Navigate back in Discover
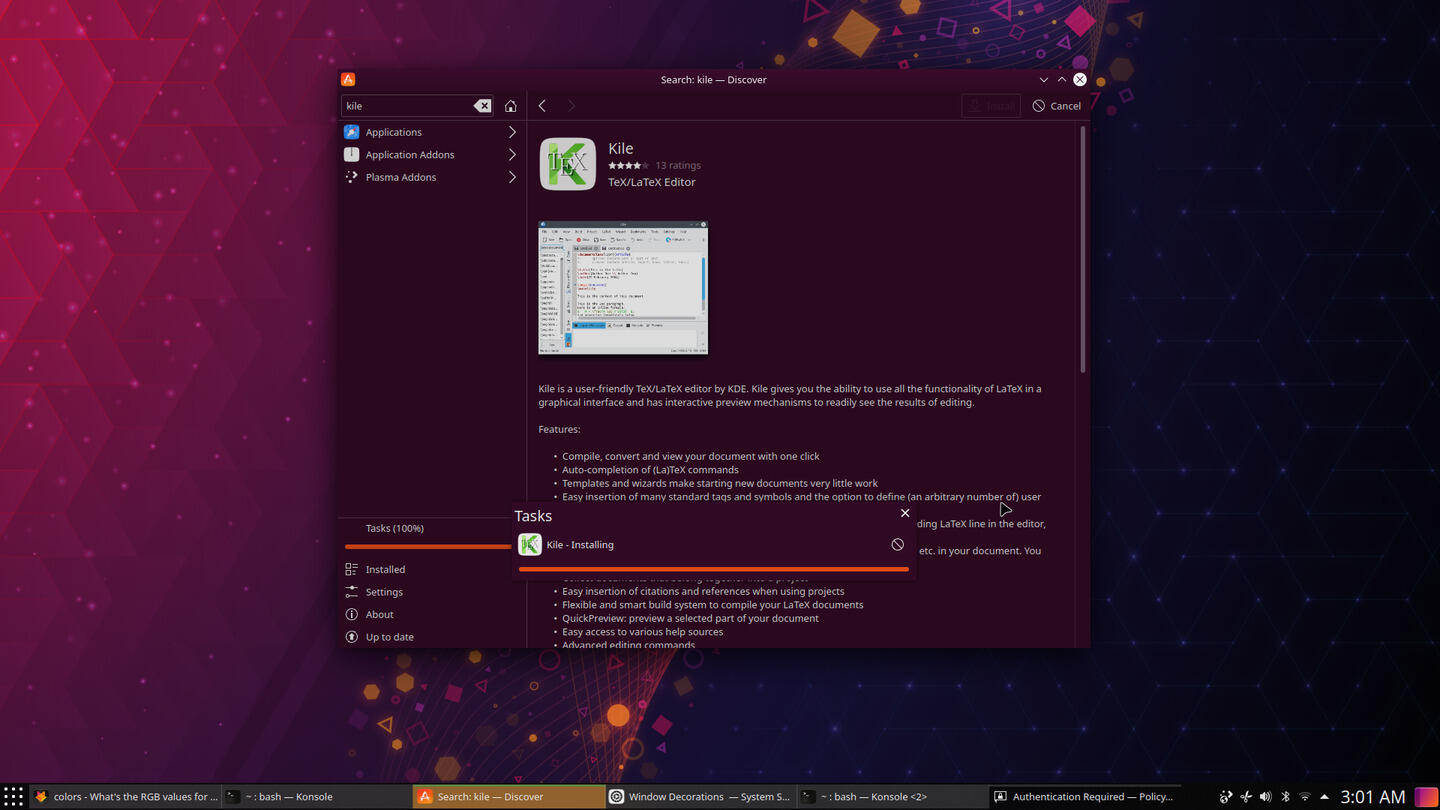1440x810 pixels. tap(542, 106)
